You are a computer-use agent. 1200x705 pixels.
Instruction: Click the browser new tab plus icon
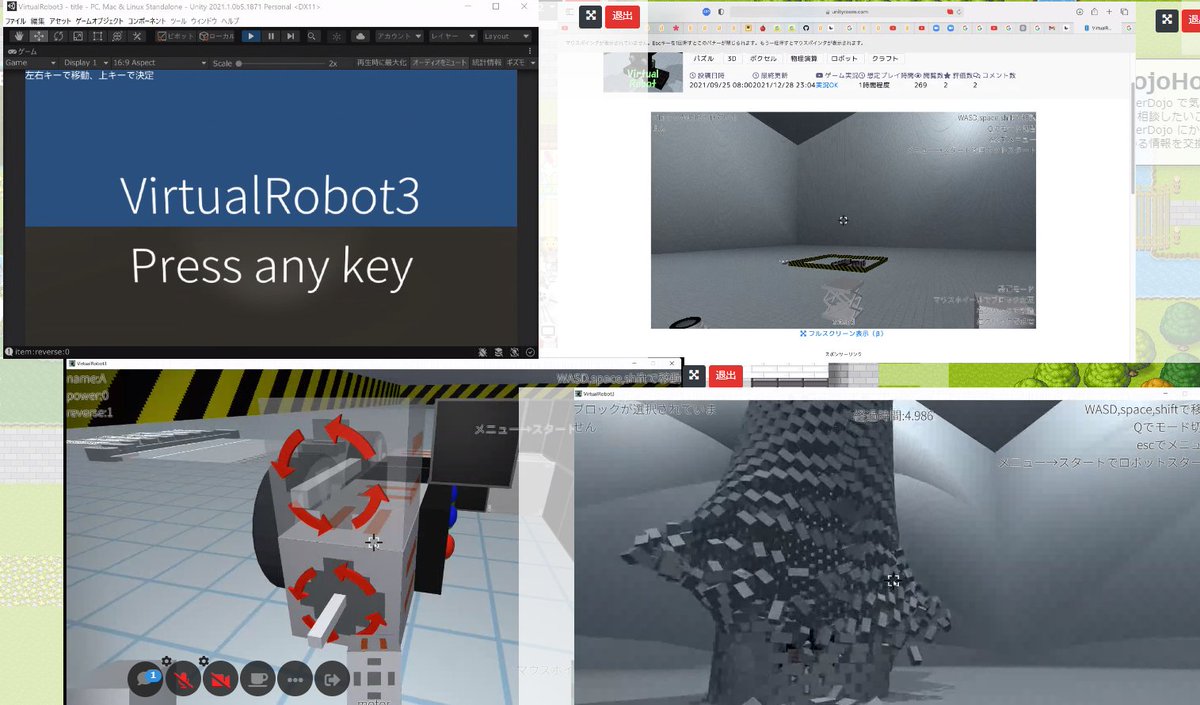1107,10
